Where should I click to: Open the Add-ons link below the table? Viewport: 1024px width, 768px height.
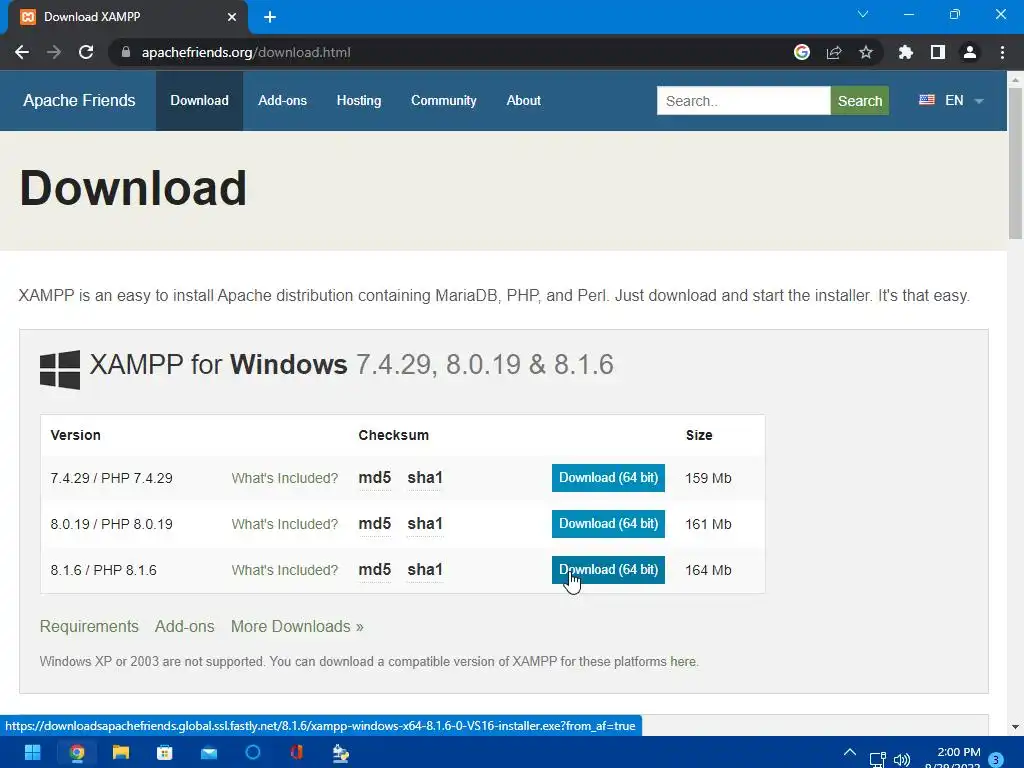(185, 626)
